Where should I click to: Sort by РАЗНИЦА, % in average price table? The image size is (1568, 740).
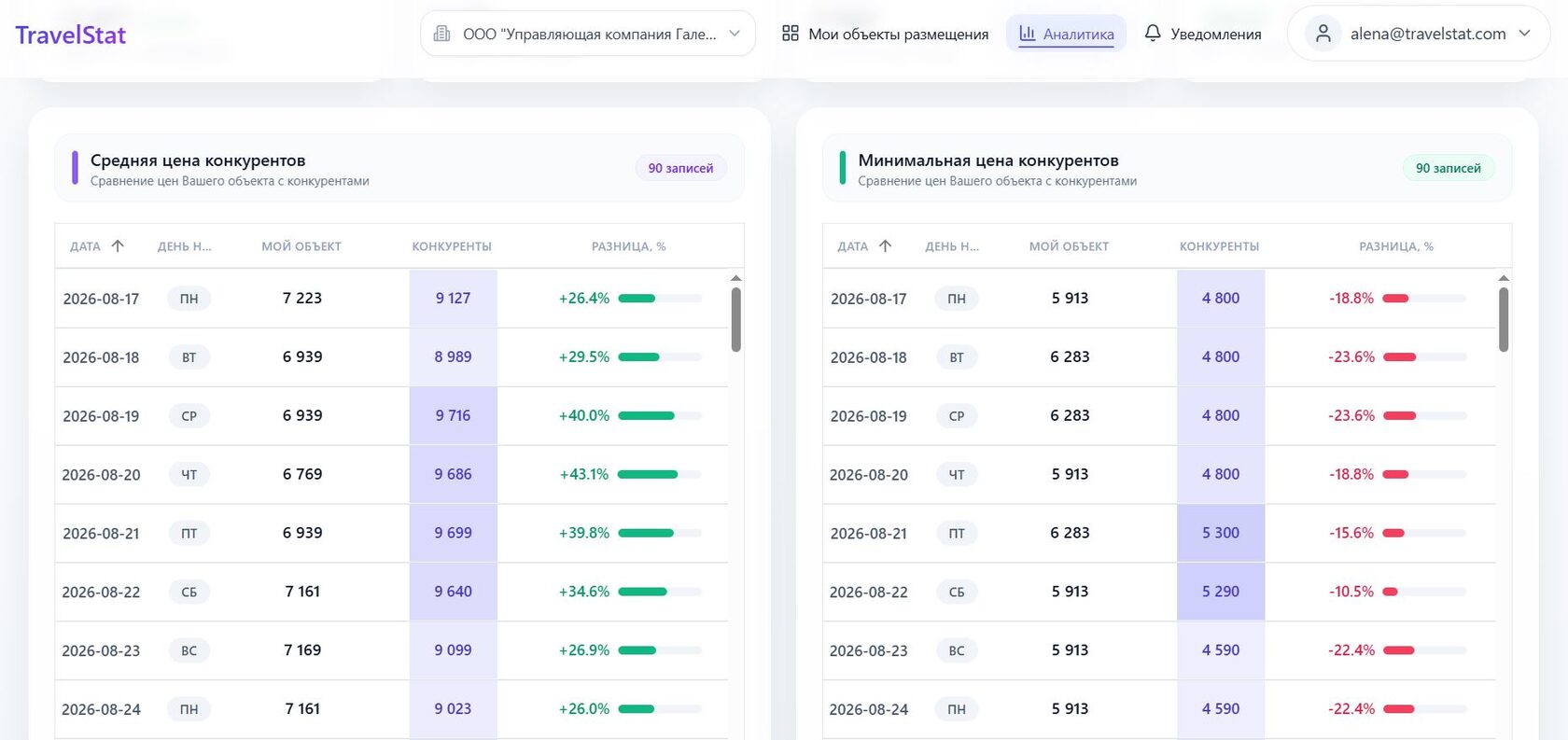[x=629, y=246]
